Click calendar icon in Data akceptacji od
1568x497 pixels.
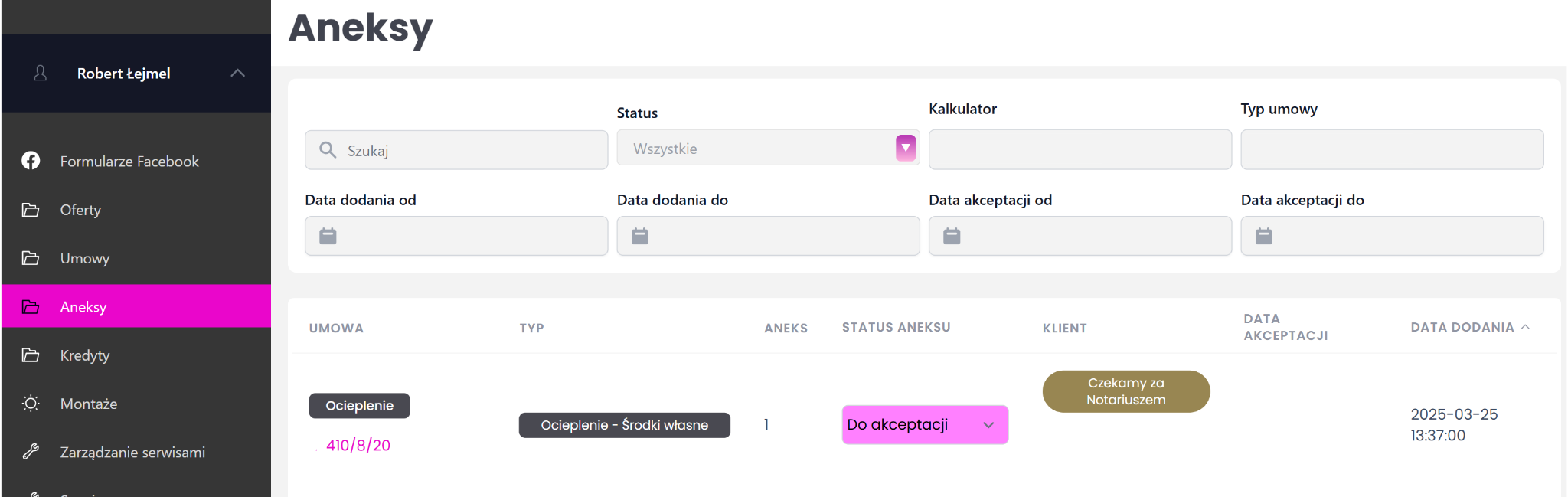coord(952,236)
